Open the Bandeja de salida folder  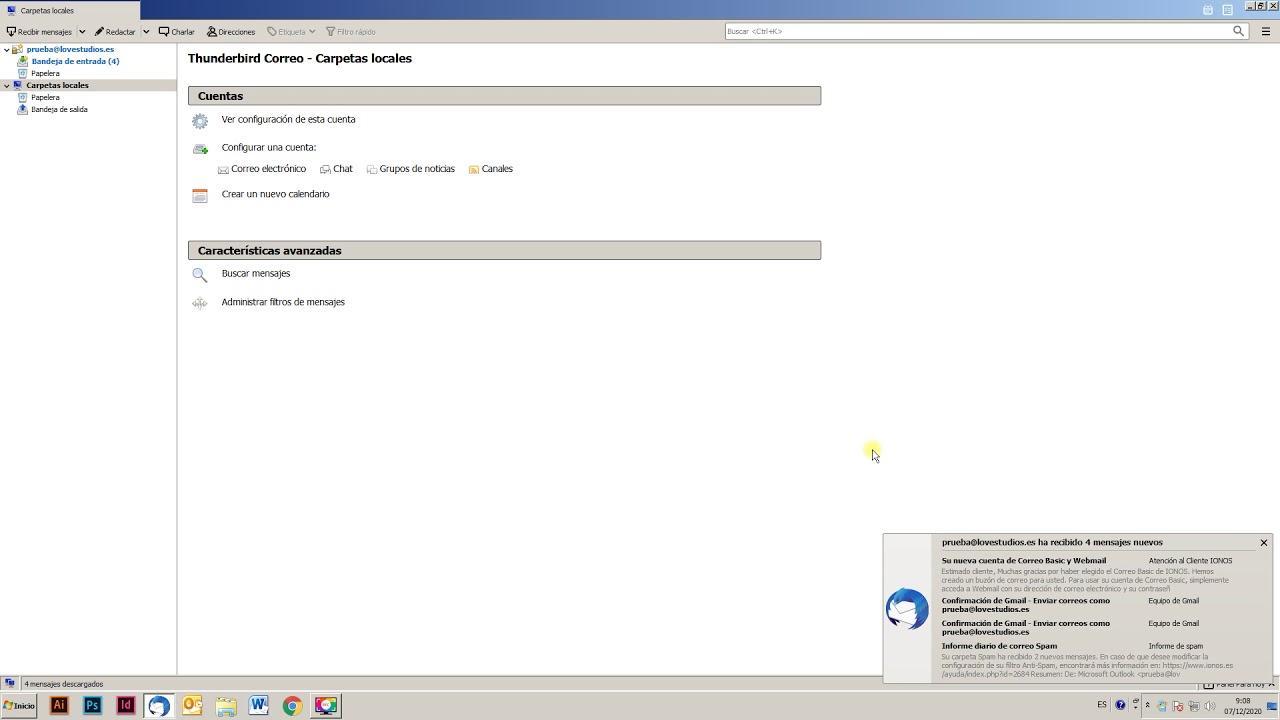click(59, 109)
